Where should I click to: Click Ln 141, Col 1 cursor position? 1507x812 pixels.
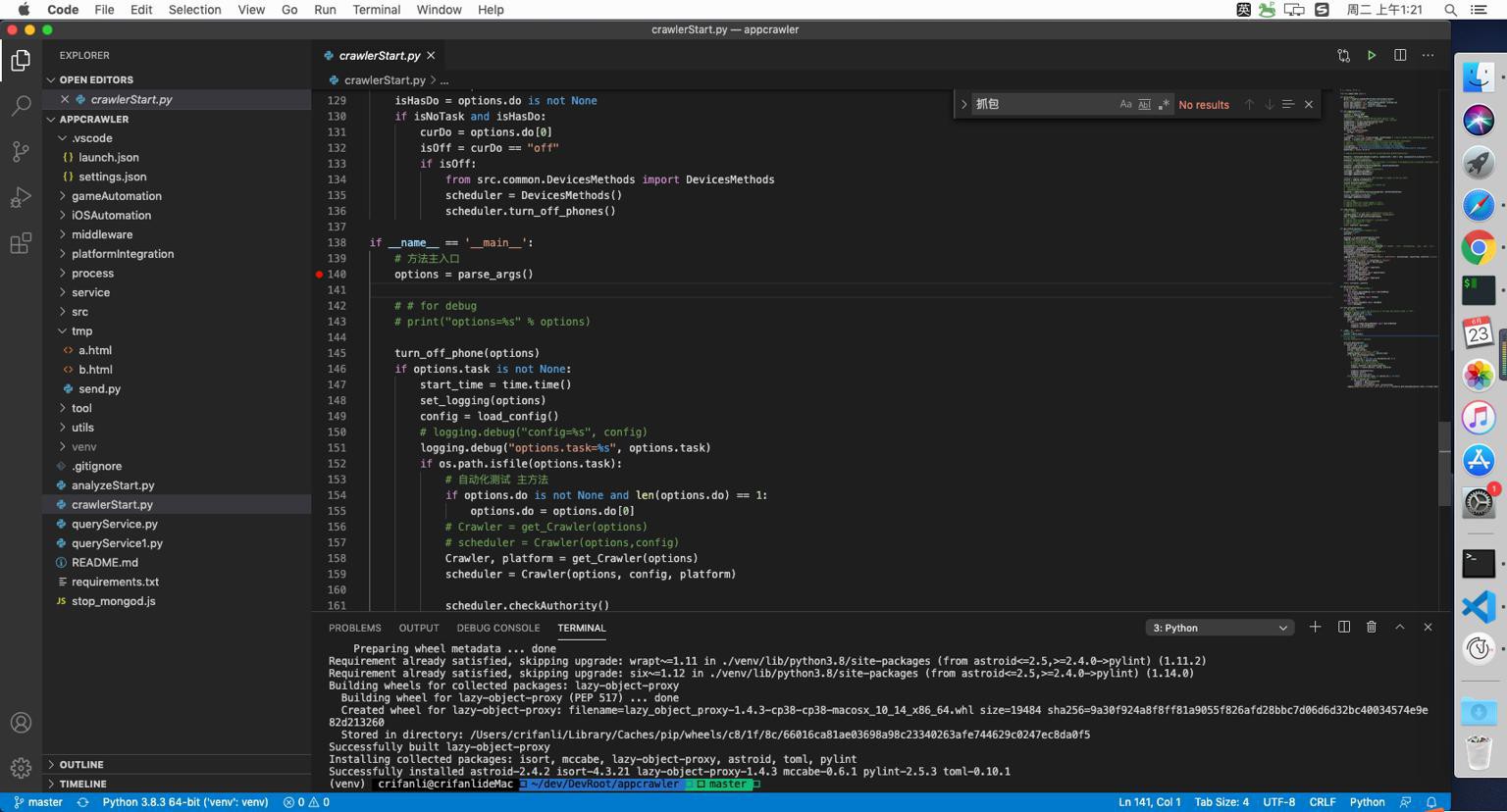tap(1150, 802)
